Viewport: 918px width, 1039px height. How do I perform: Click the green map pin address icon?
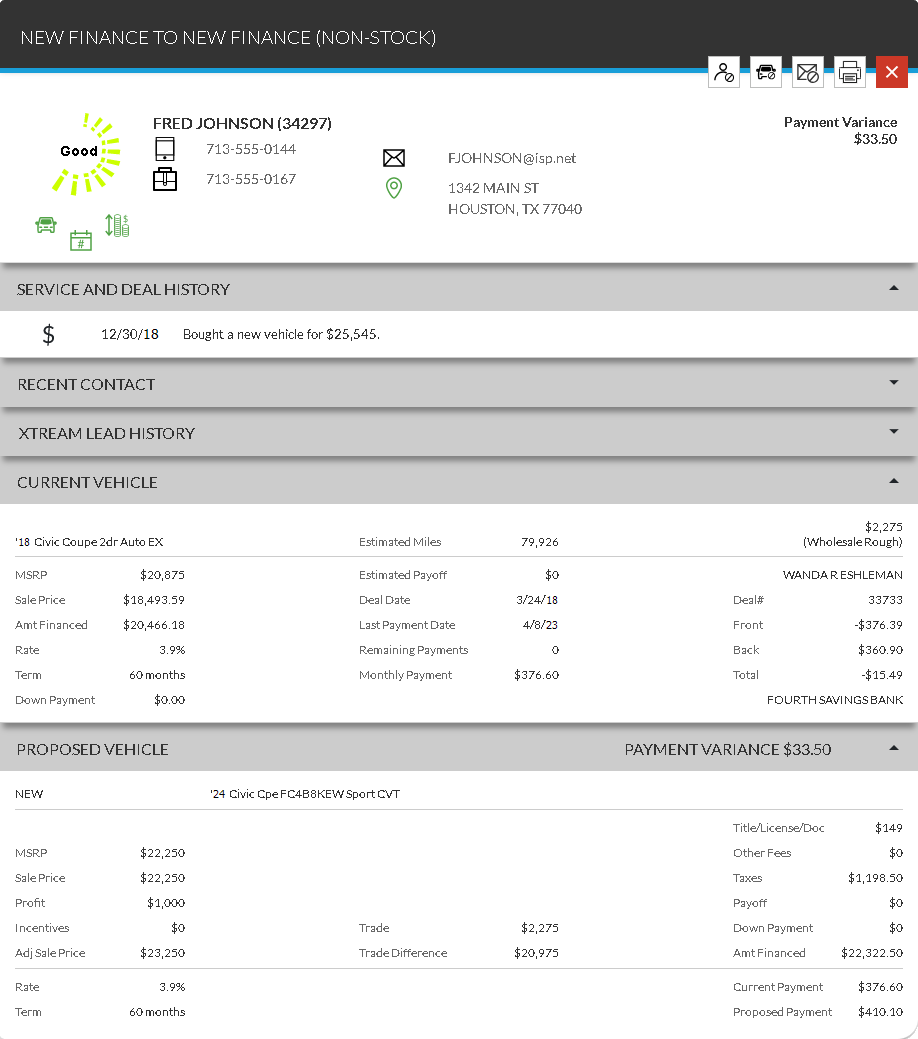pos(394,188)
